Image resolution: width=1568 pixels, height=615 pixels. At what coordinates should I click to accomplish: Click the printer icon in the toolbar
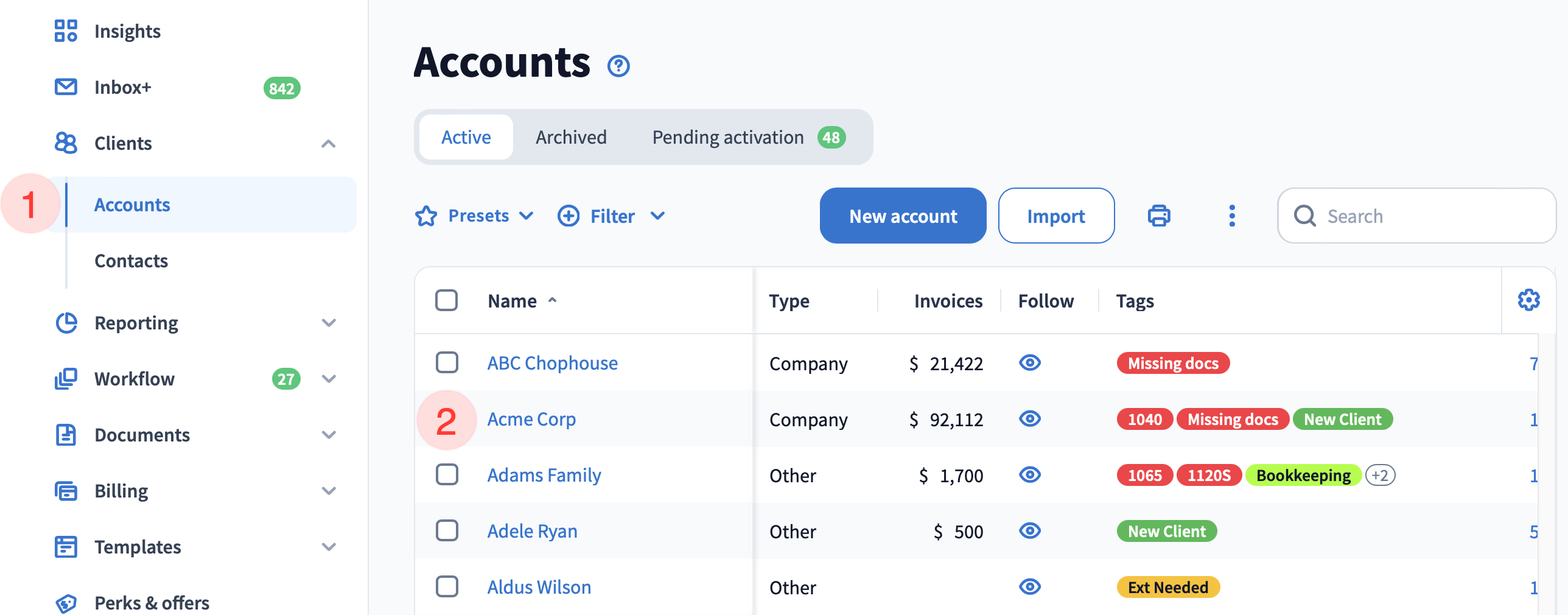1158,216
